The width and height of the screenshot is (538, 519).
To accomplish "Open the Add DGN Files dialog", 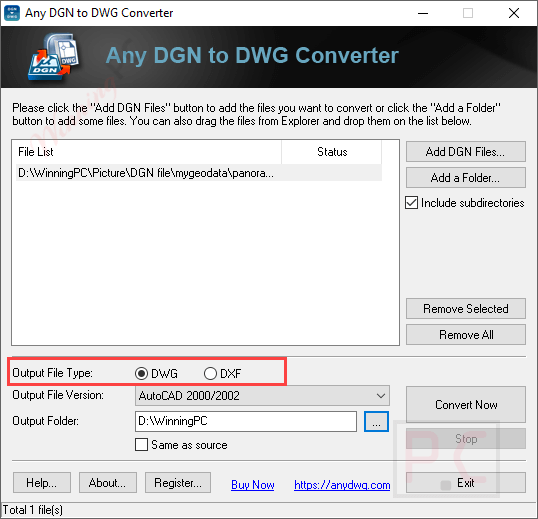I will 466,152.
